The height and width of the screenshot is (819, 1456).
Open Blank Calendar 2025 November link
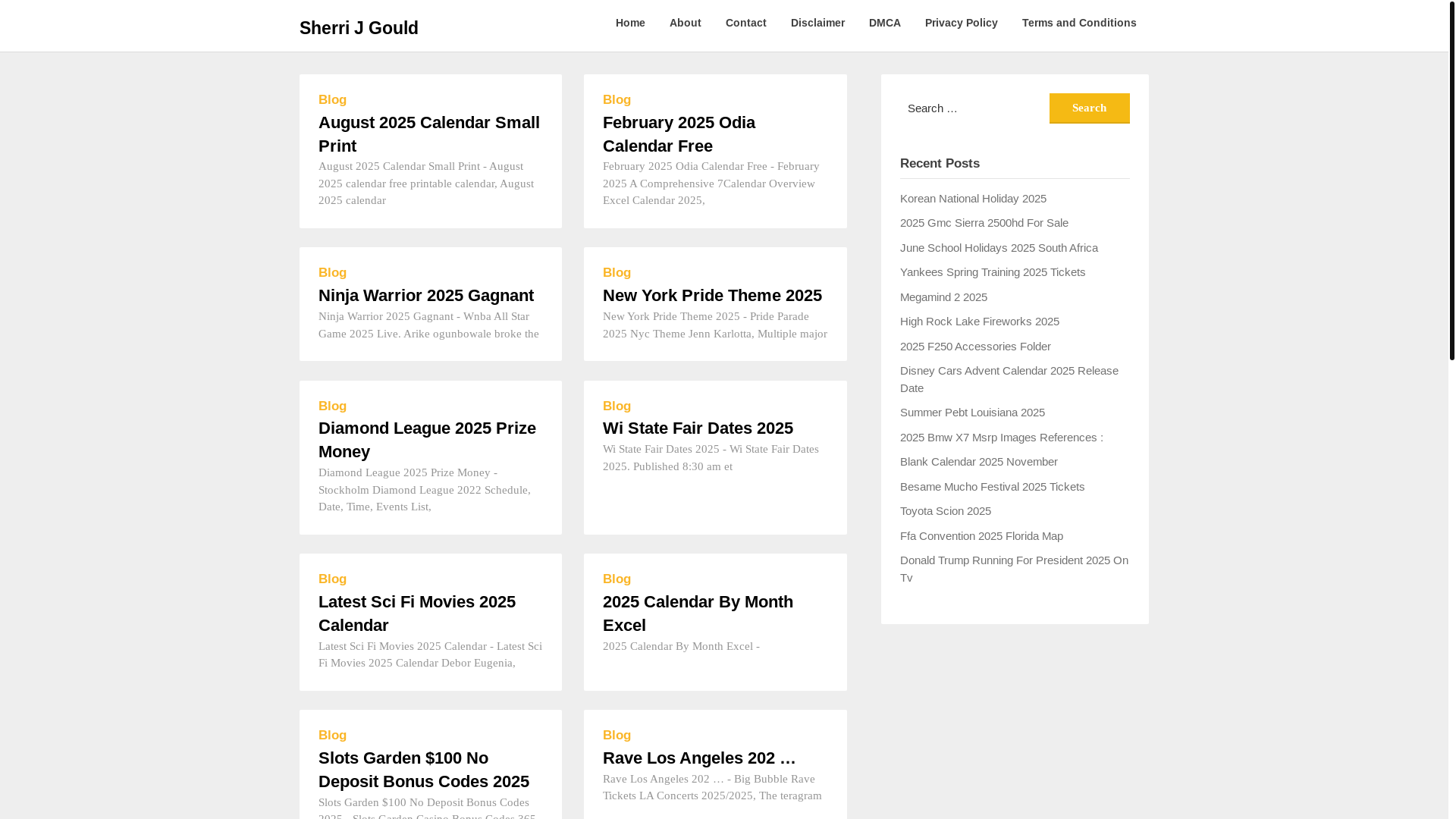979,462
